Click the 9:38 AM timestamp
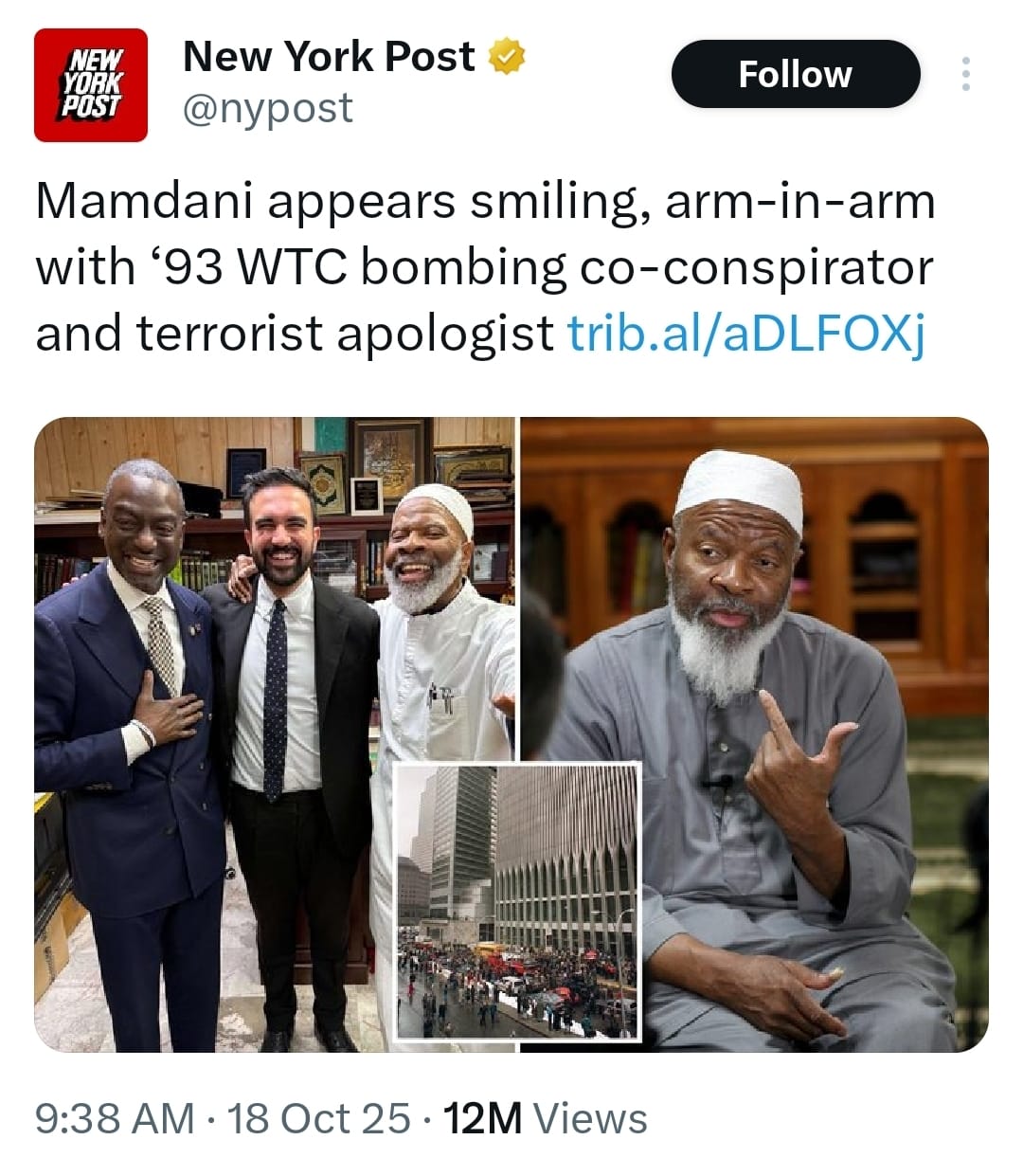This screenshot has height=1176, width=1023. pos(115,1118)
